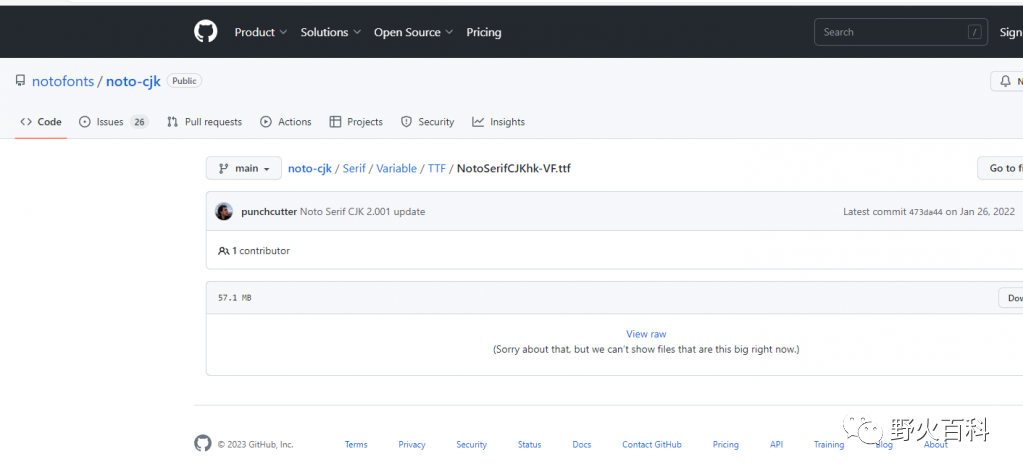Open the Open Source dropdown
Viewport: 1023px width, 475px height.
414,32
